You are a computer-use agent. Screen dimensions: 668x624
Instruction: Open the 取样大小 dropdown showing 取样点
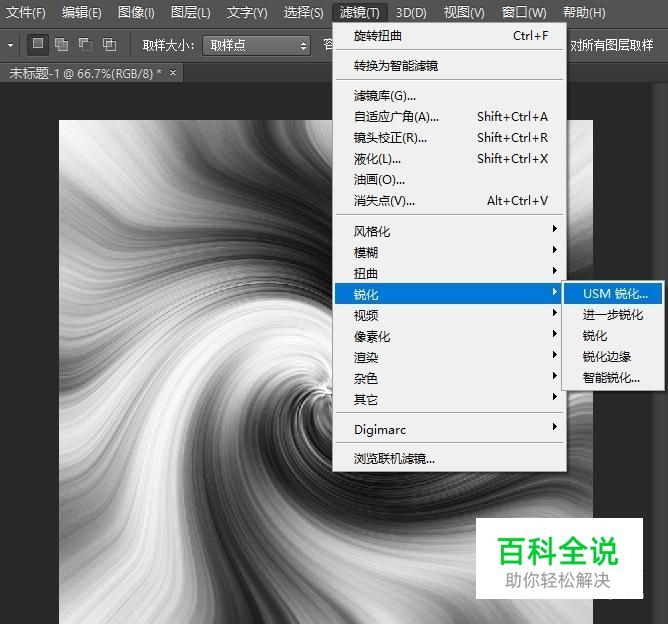256,45
